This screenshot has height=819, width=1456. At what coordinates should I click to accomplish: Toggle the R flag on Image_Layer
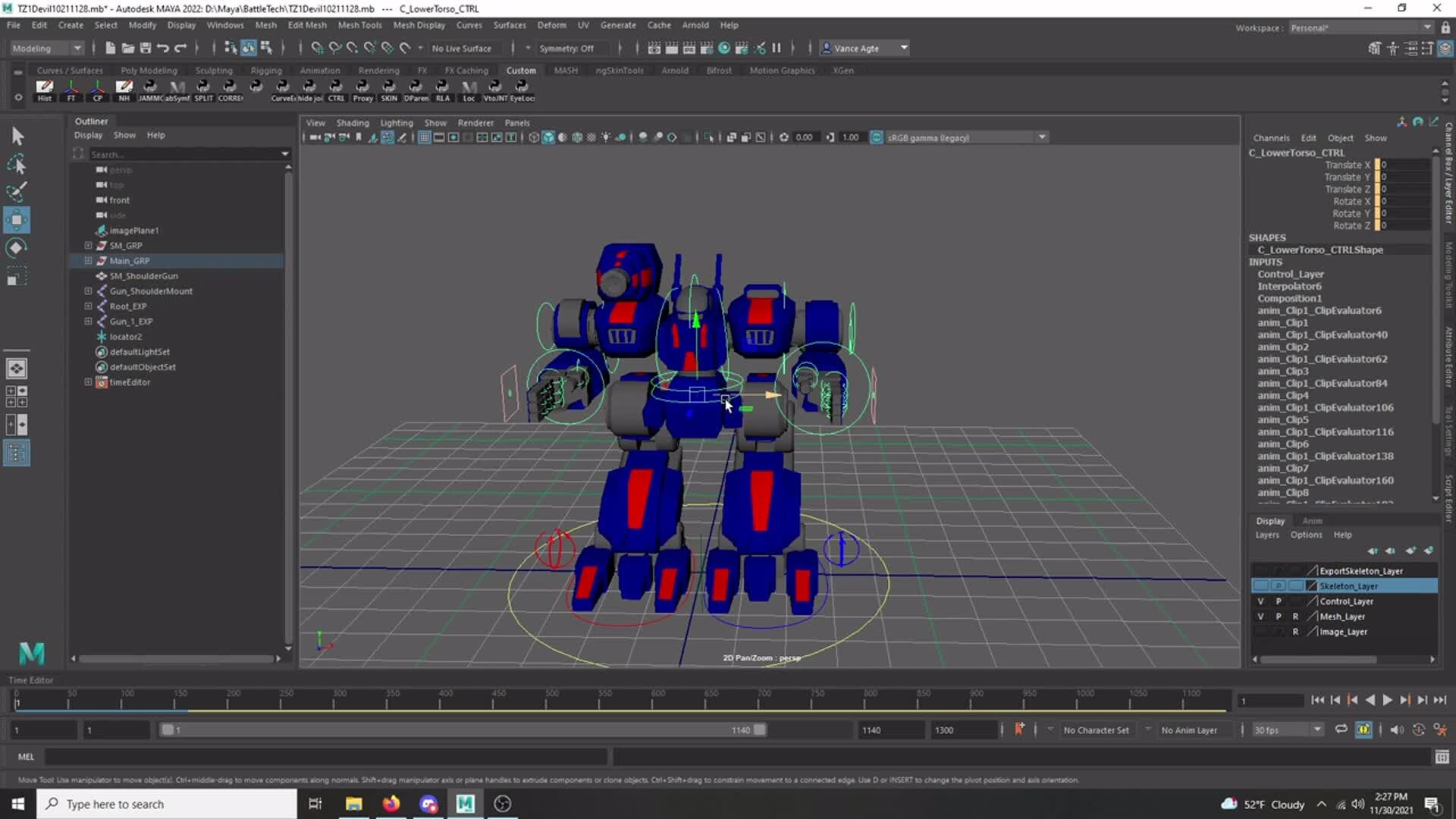pos(1295,631)
